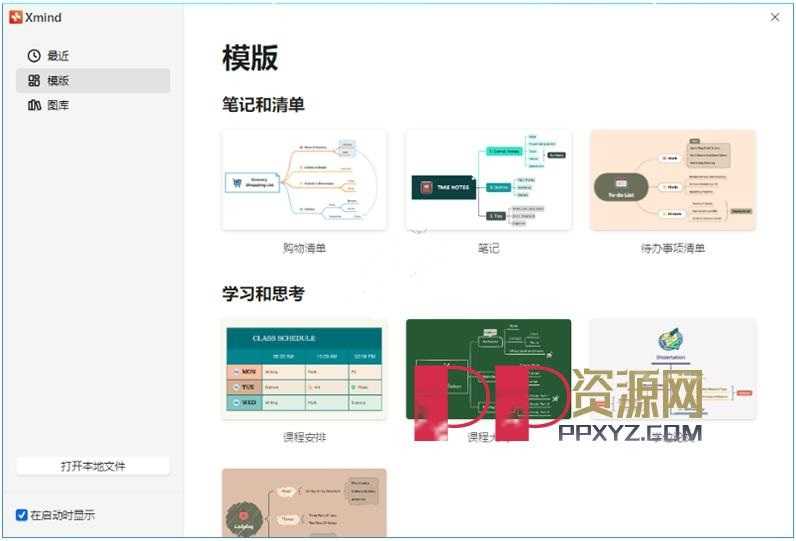
Task: Click the 学习和思考 section heading
Action: pos(263,293)
